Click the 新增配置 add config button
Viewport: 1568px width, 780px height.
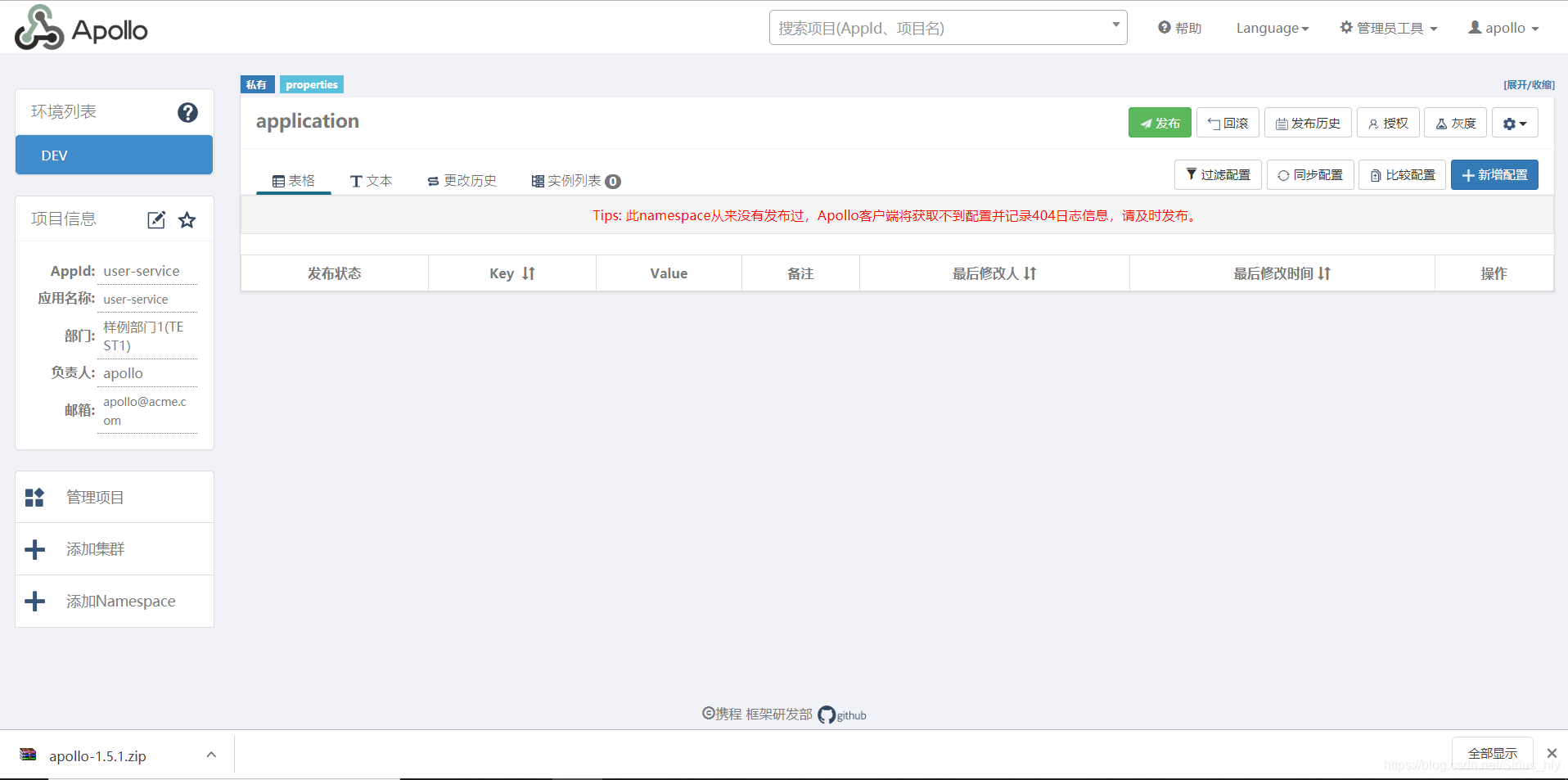(1494, 174)
